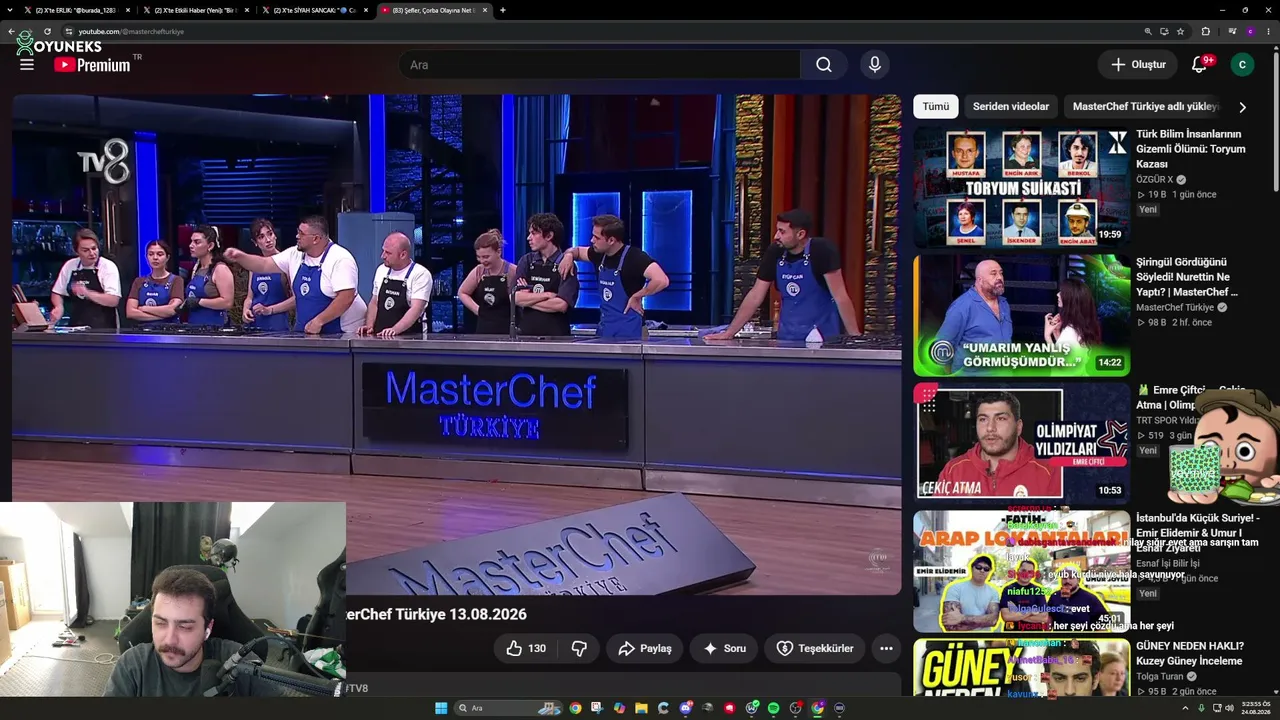
Task: Open the Chrome profile avatar
Action: click(1250, 31)
